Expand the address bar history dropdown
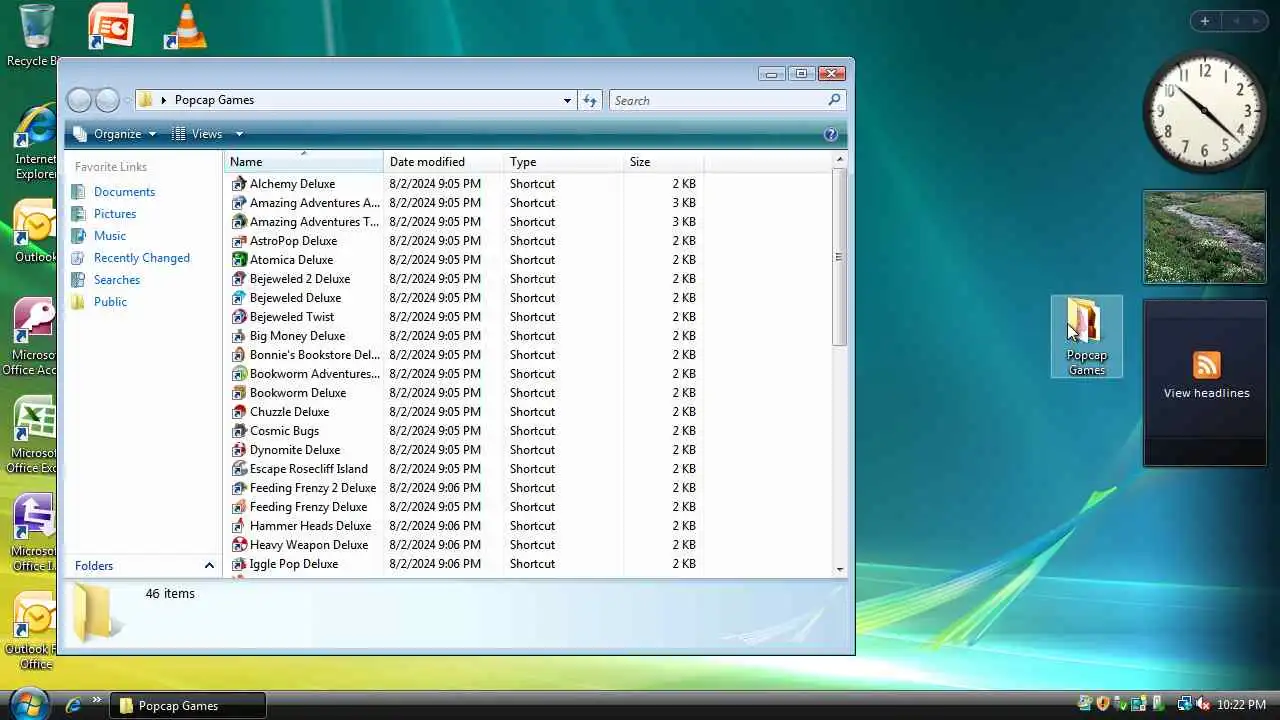 pos(567,100)
